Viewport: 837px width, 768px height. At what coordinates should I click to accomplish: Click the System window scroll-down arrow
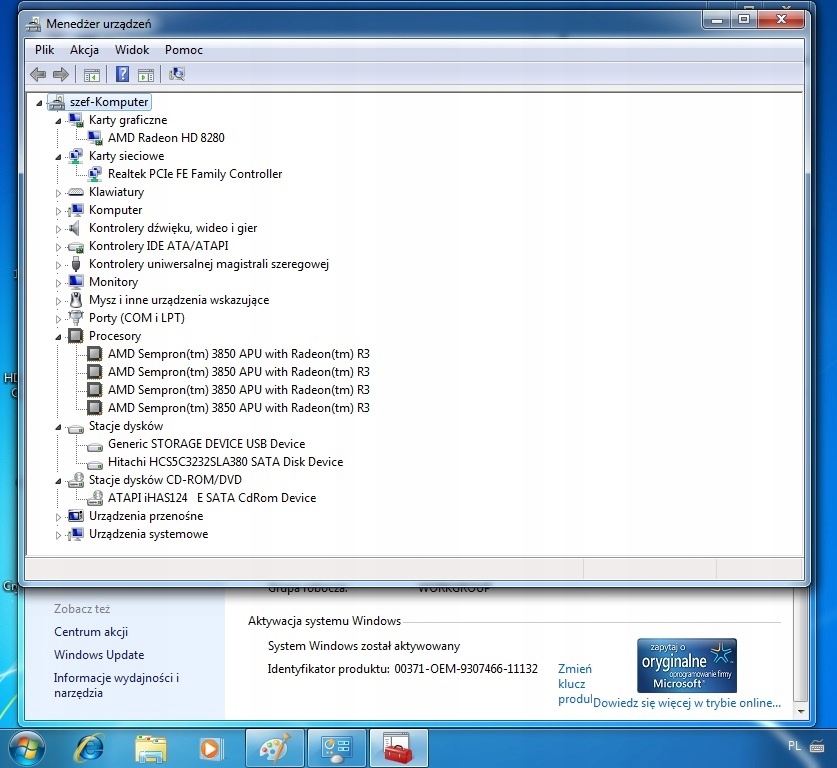click(801, 711)
